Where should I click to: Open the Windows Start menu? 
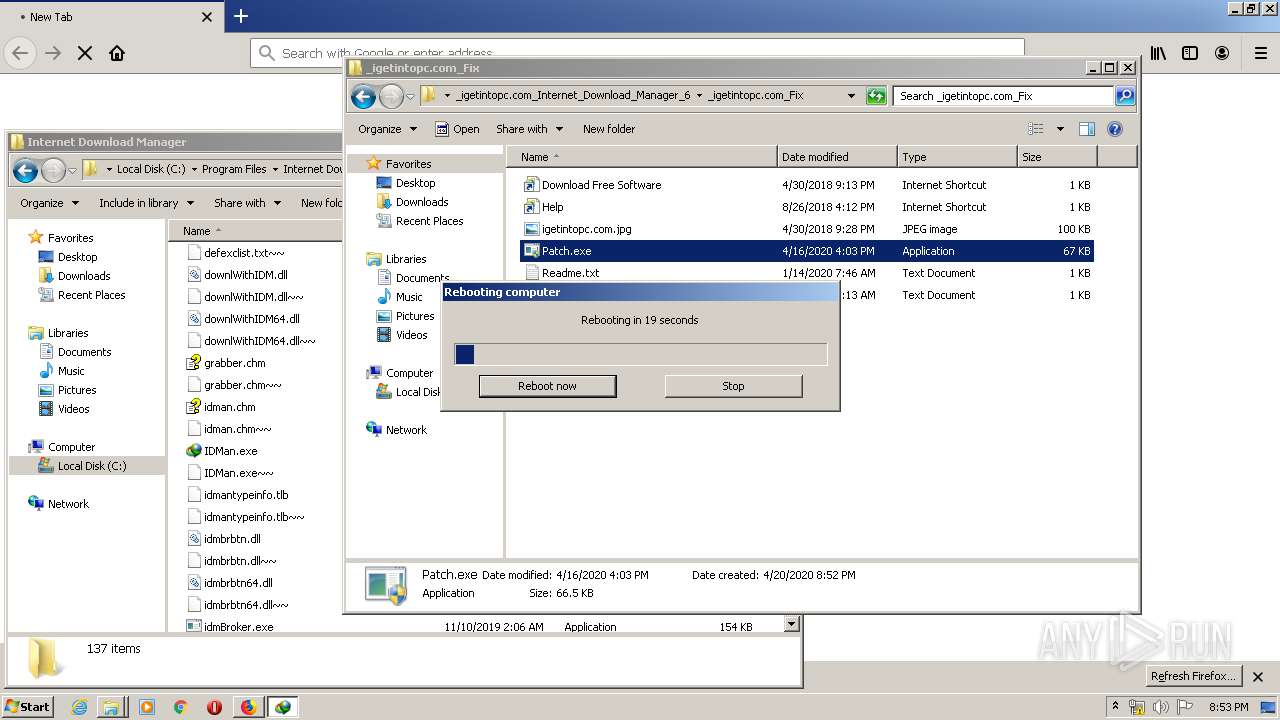[x=28, y=706]
